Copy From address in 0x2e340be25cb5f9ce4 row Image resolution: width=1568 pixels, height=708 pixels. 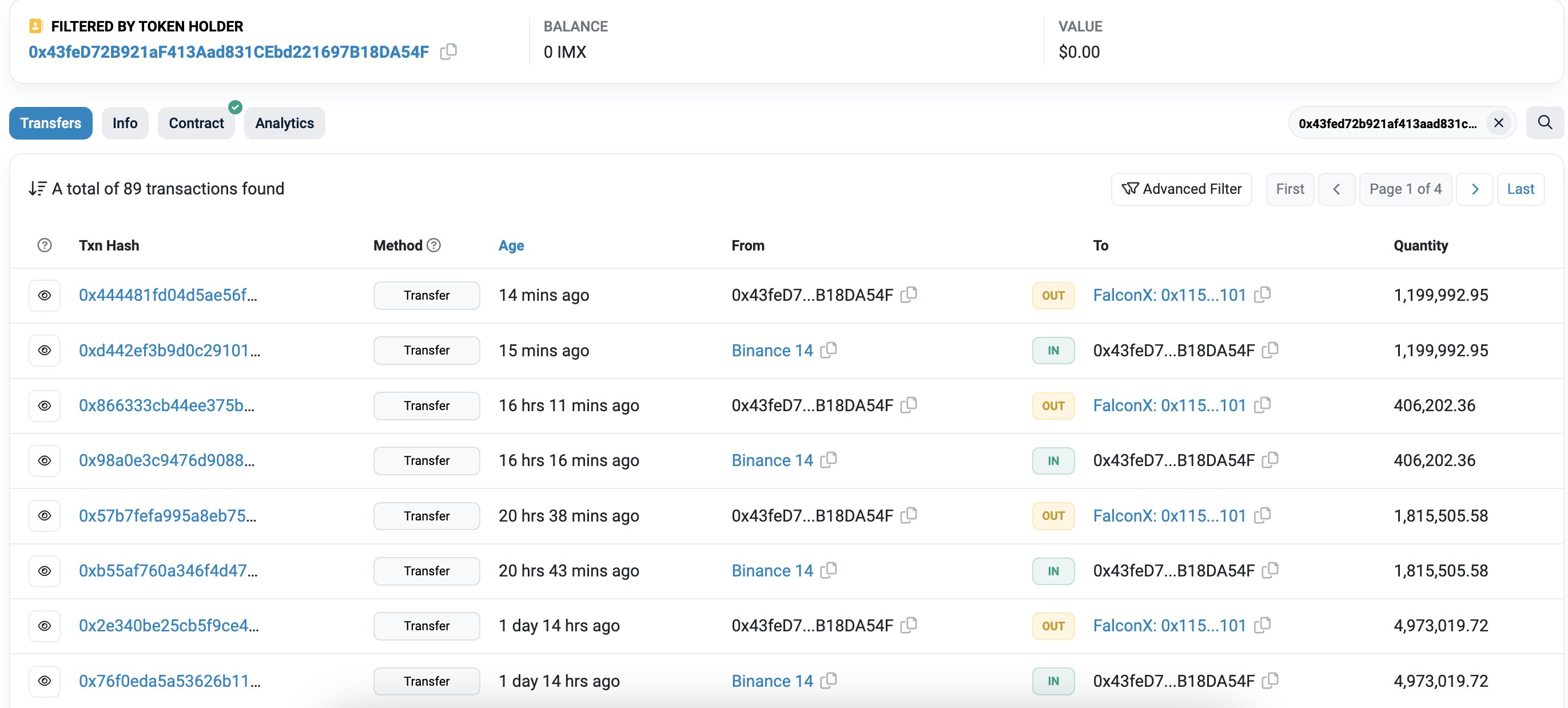(909, 625)
